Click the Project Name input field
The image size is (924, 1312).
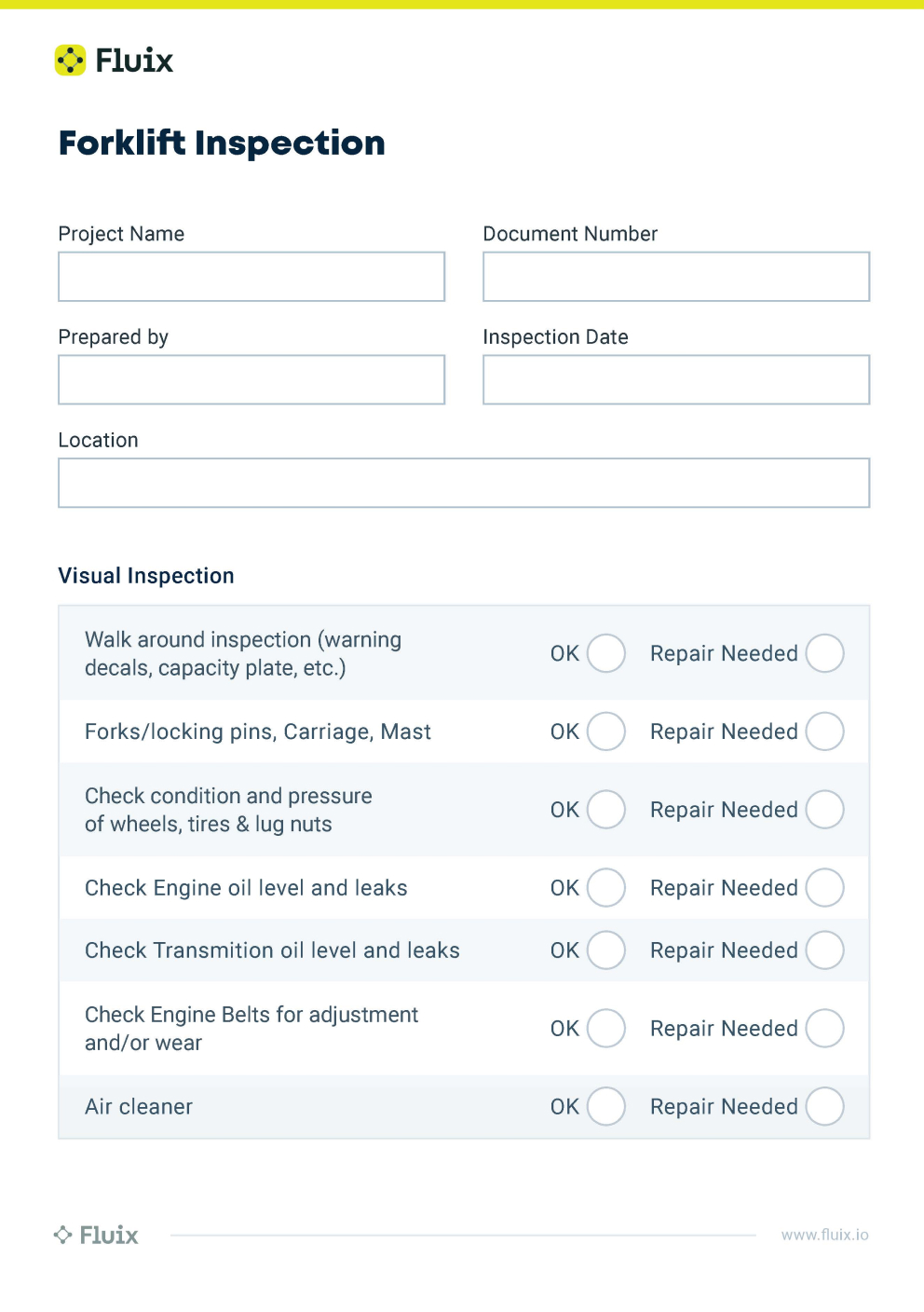tap(251, 277)
